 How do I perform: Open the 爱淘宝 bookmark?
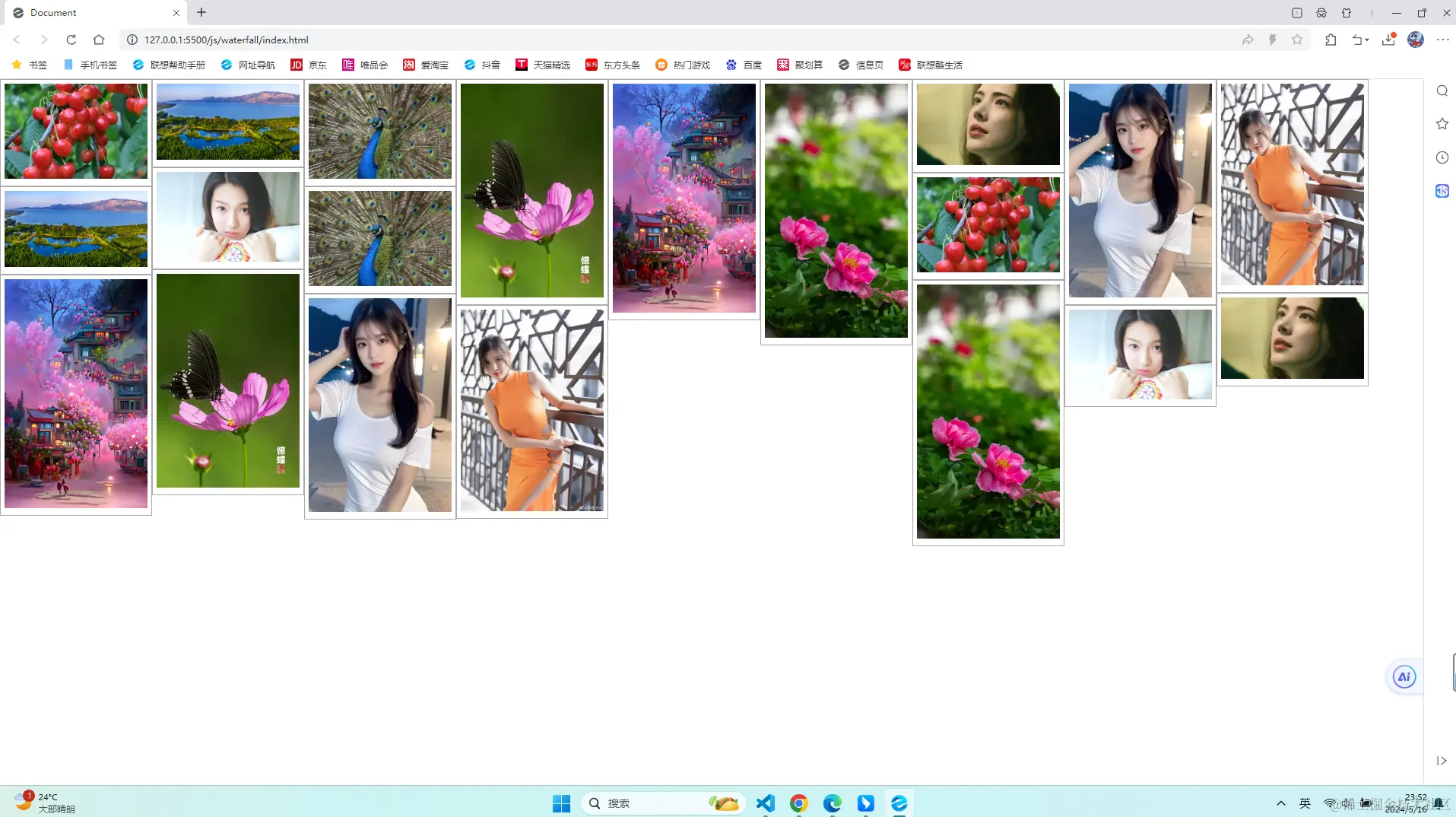click(x=426, y=65)
